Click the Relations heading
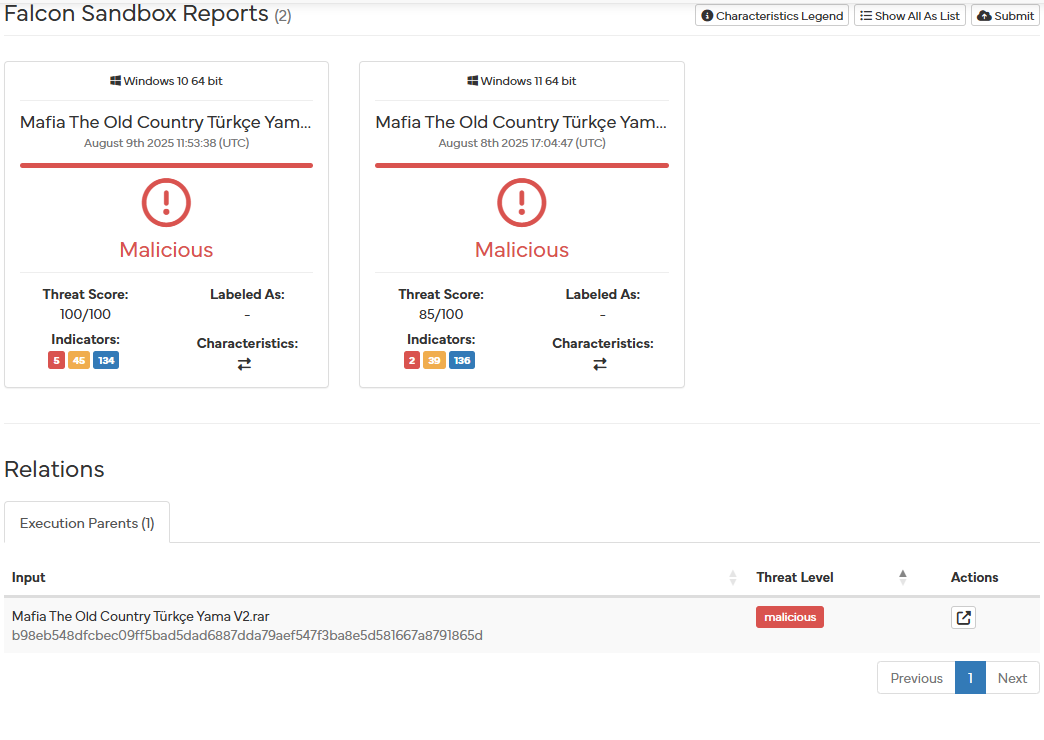 click(55, 469)
